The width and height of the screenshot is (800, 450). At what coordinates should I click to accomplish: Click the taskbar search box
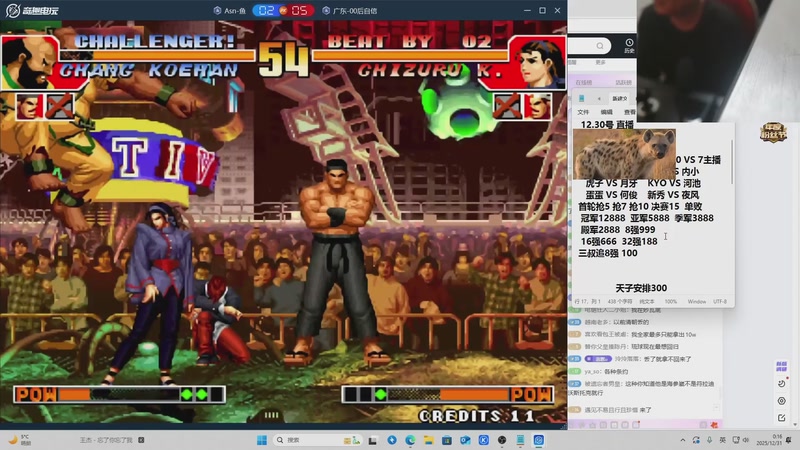[317, 440]
